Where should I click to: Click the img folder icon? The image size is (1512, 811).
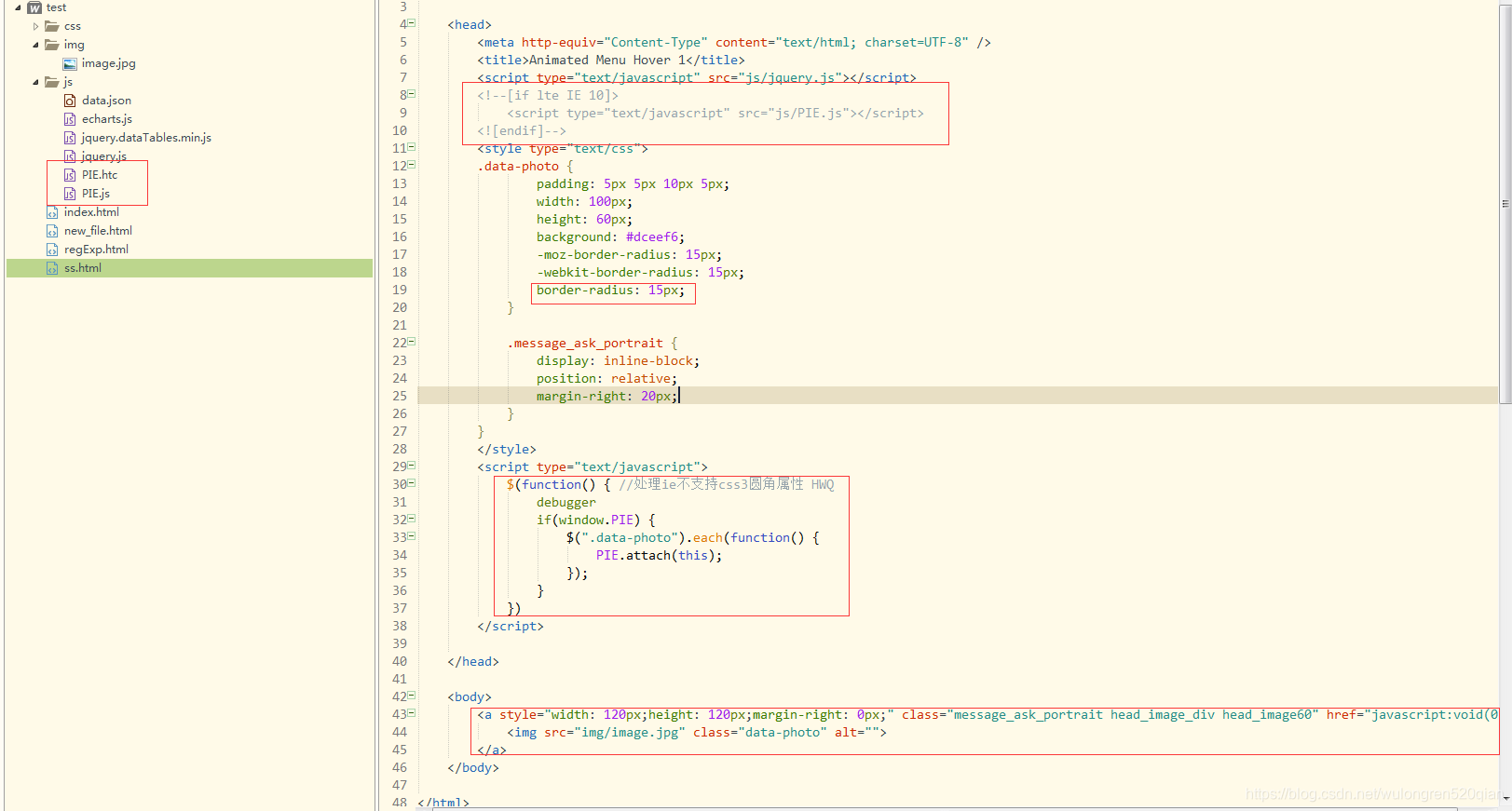(52, 45)
